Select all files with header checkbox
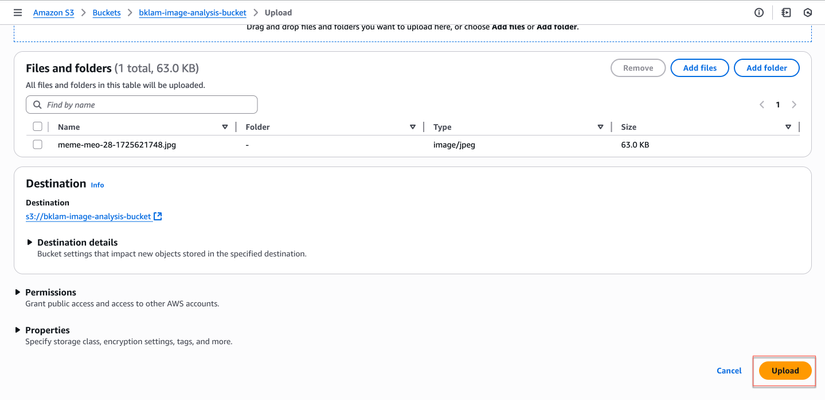Screen dimensions: 825x400 (x=38, y=127)
